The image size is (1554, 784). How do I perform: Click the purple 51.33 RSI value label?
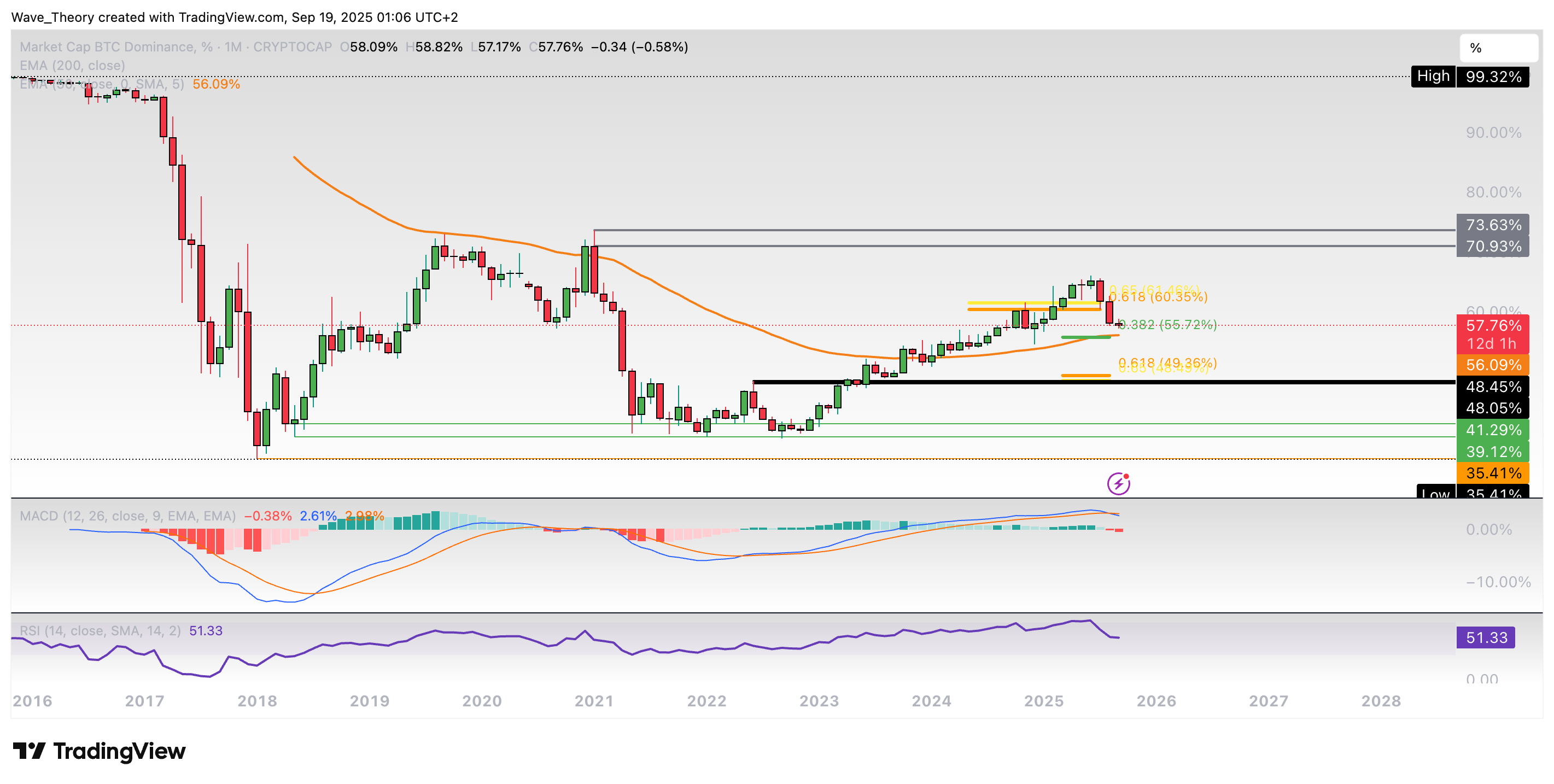point(1485,637)
